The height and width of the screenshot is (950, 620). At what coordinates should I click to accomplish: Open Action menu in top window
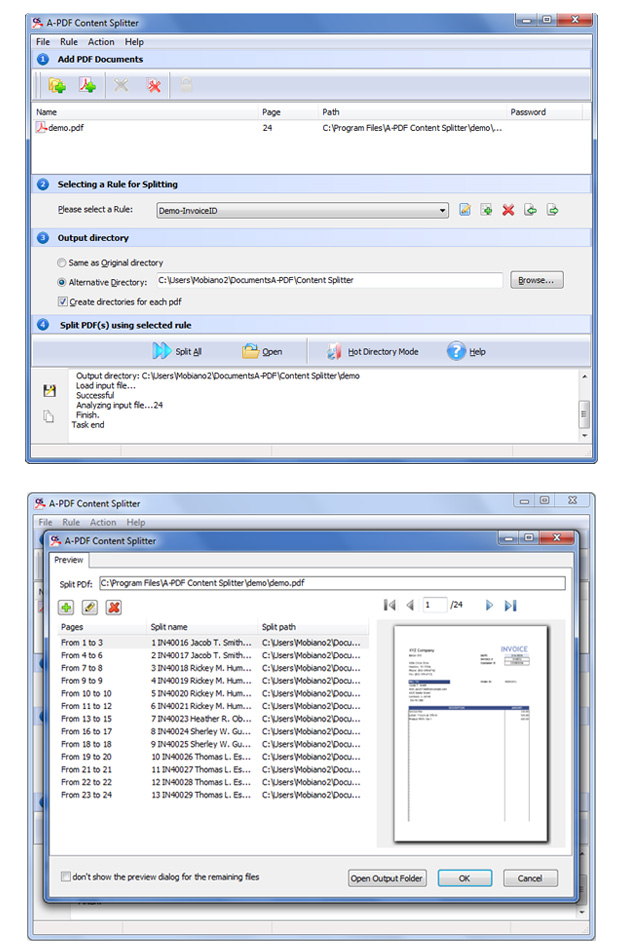(x=101, y=42)
